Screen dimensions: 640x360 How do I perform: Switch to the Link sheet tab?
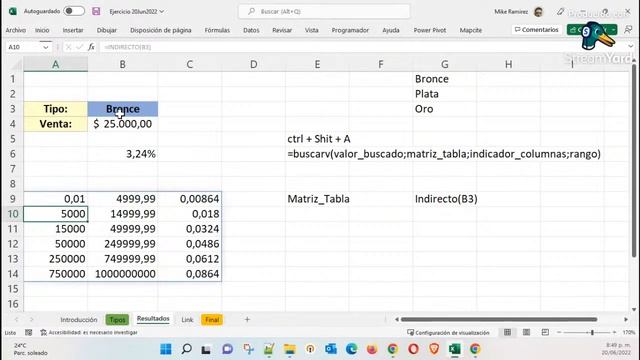(187, 320)
